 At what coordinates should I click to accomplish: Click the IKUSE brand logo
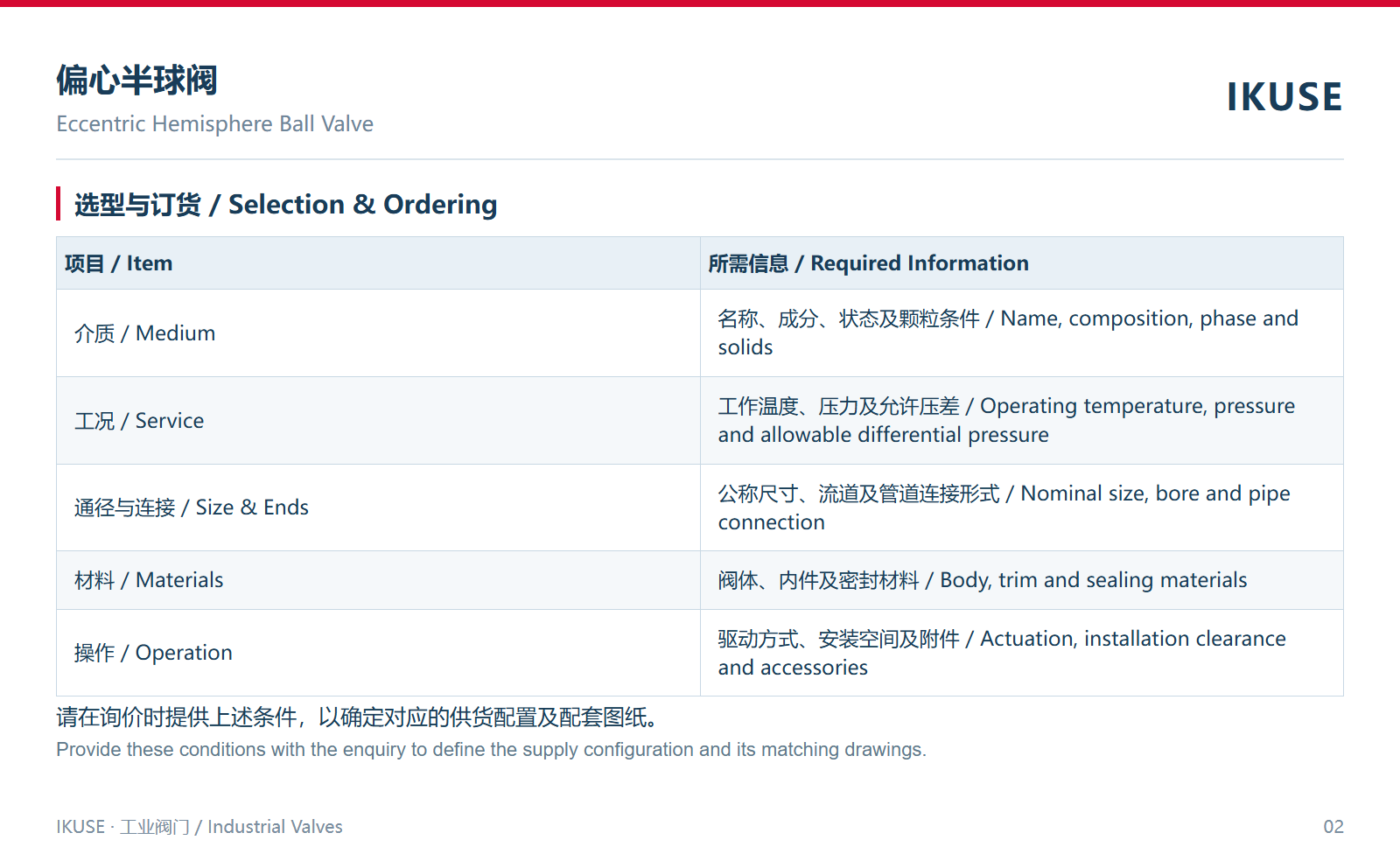point(1284,96)
